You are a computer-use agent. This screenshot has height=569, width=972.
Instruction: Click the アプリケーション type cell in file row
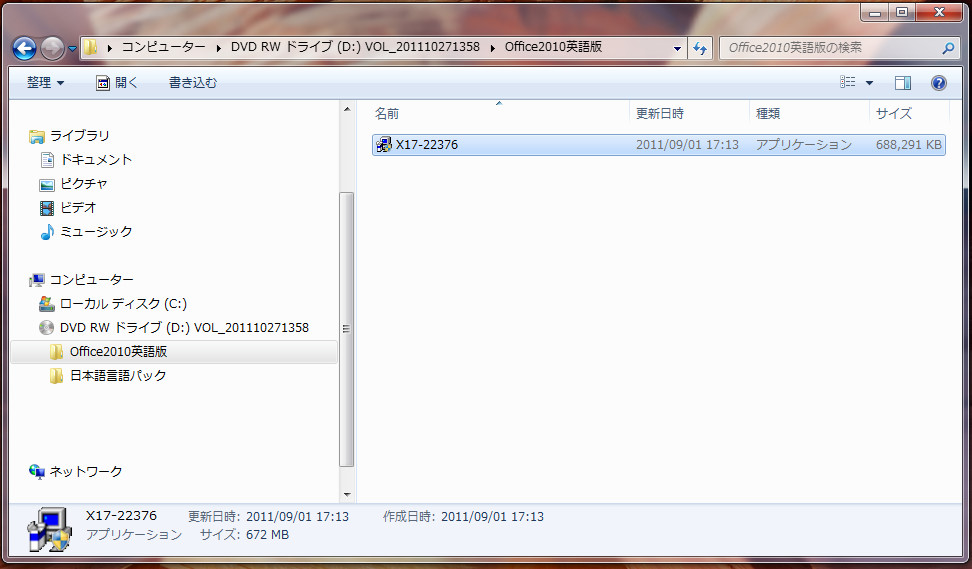click(803, 144)
